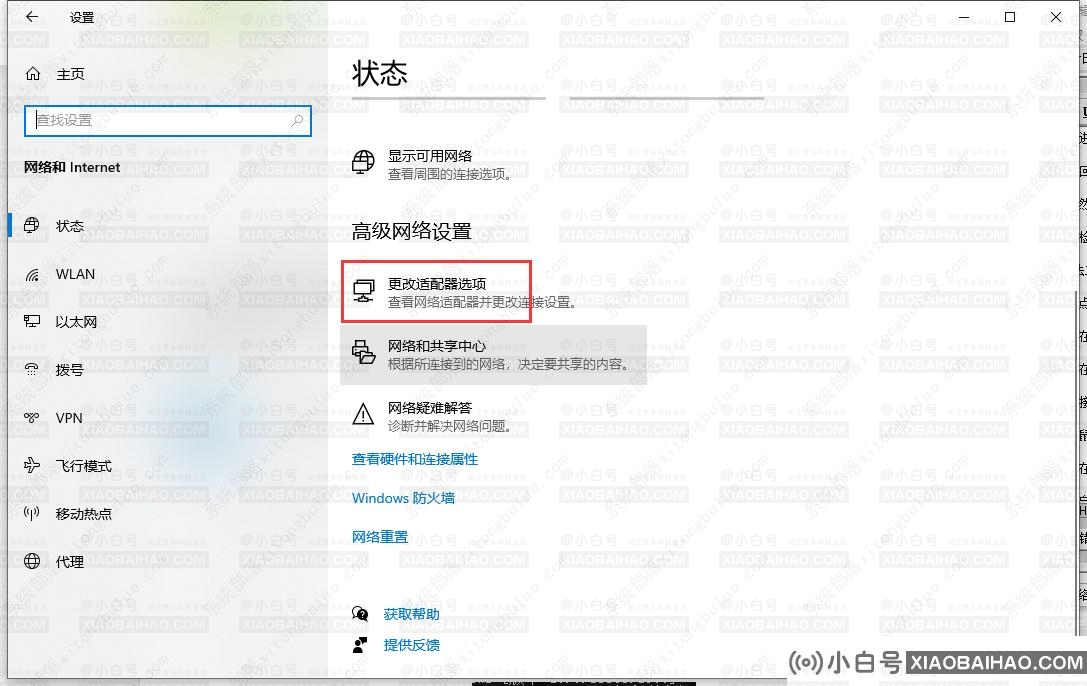The image size is (1087, 686).
Task: Launch the network troubleshooter (网络疑难解答)
Action: pos(430,408)
